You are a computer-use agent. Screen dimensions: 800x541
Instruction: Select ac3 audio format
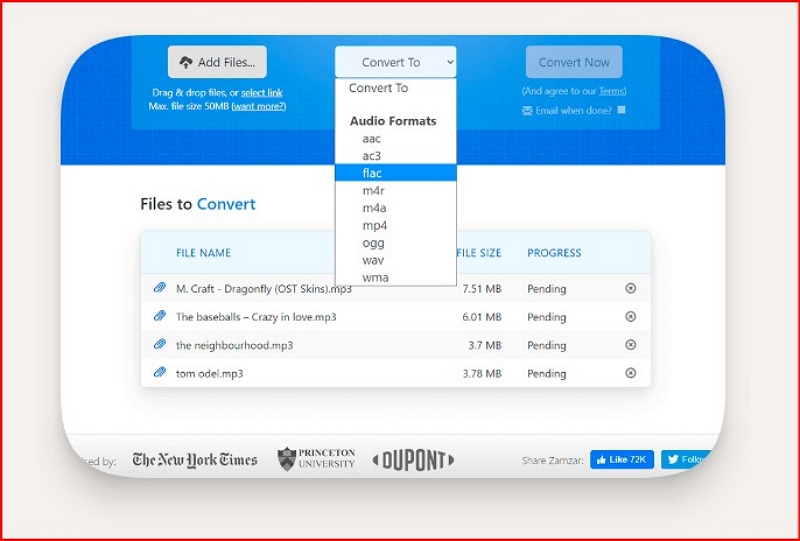(x=395, y=156)
